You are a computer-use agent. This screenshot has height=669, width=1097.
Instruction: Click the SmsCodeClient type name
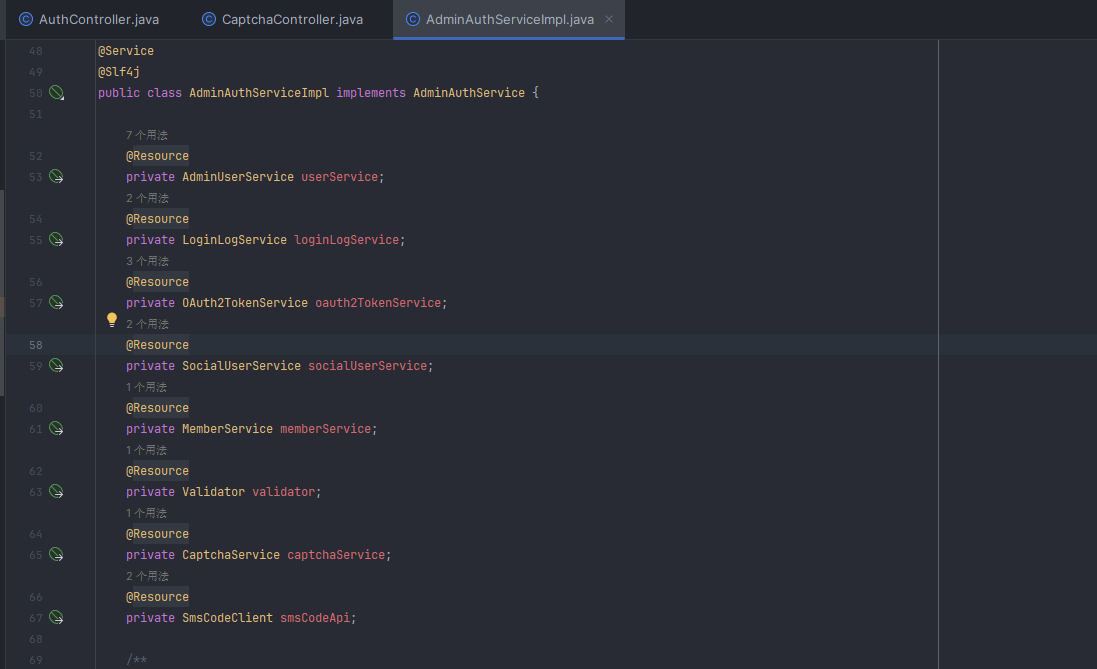(x=227, y=618)
